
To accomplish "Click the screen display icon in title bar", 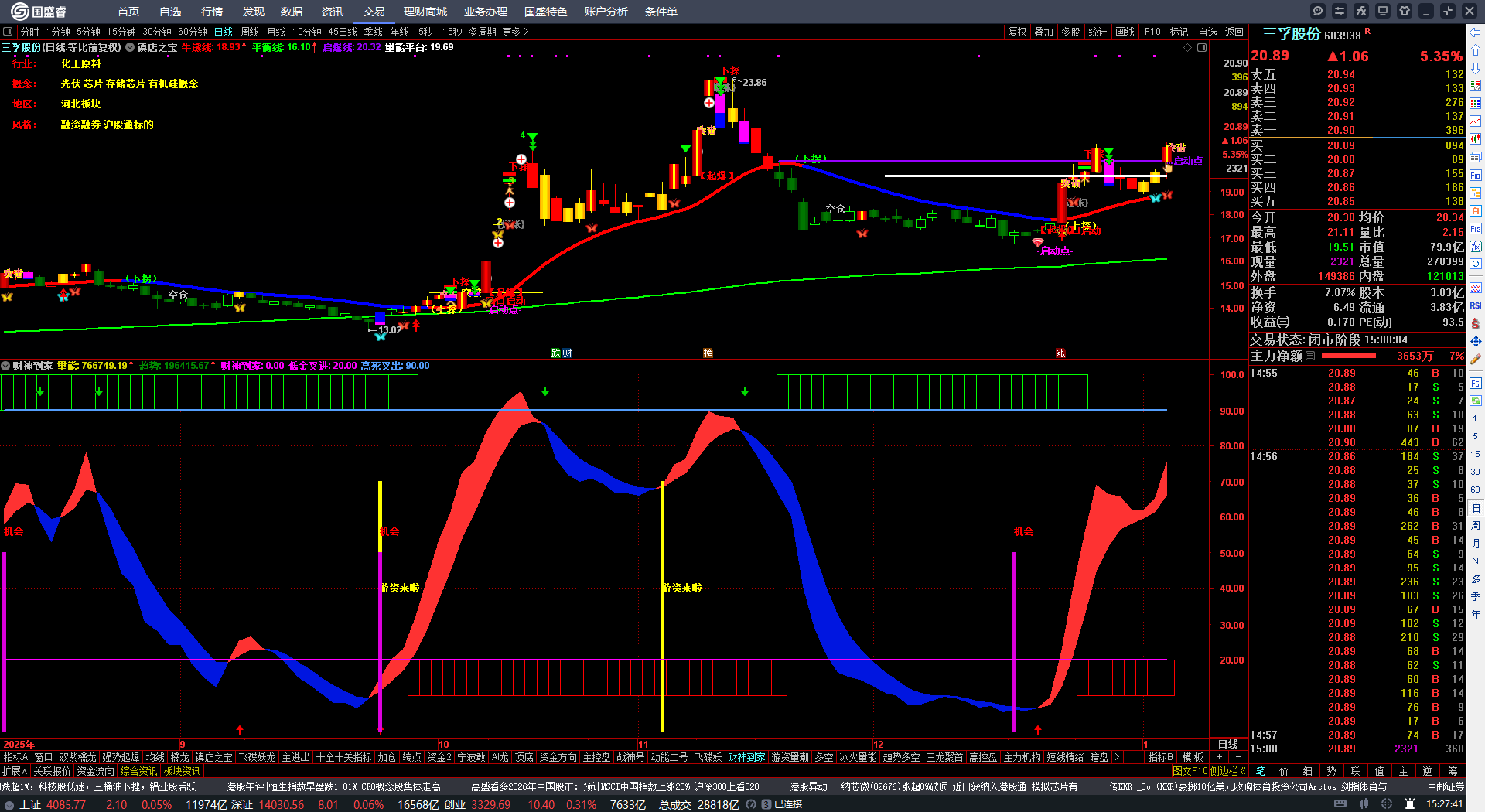I will coord(1383,11).
